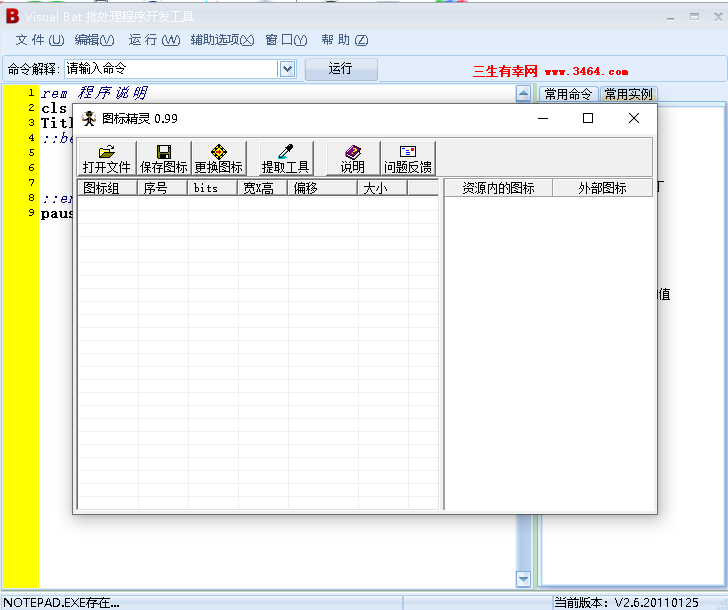The height and width of the screenshot is (610, 728).
Task: Click the Visual Bat red B logo
Action: tap(12, 15)
